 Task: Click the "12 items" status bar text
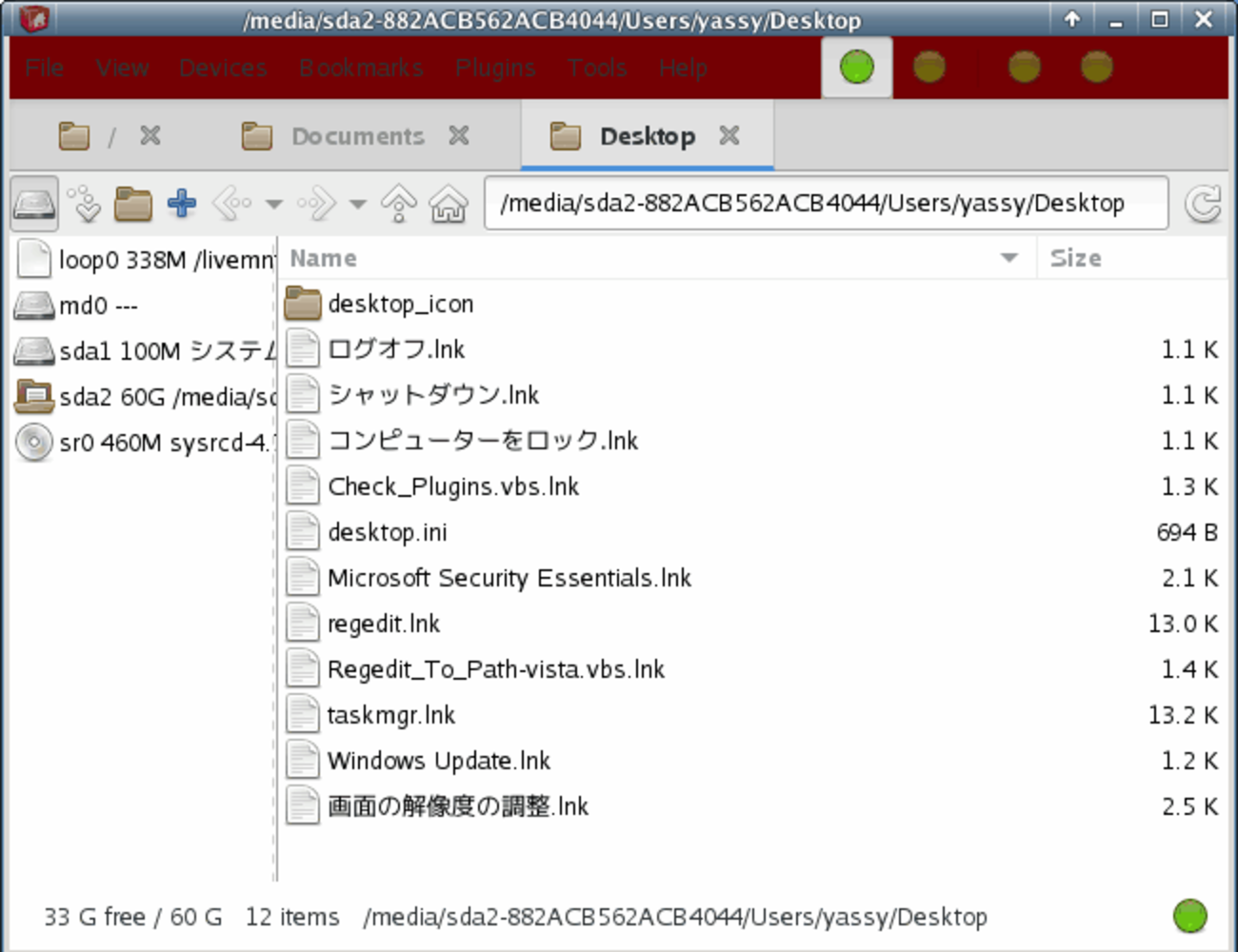[292, 917]
